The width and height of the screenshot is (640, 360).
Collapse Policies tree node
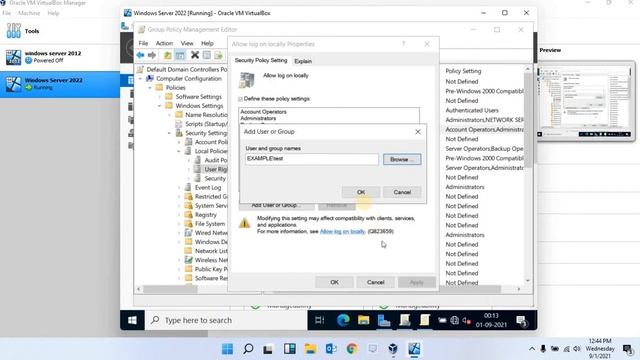tap(150, 87)
